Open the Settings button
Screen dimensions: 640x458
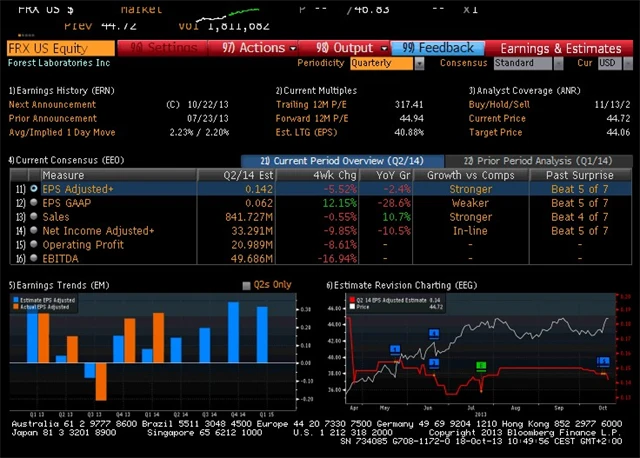click(163, 47)
